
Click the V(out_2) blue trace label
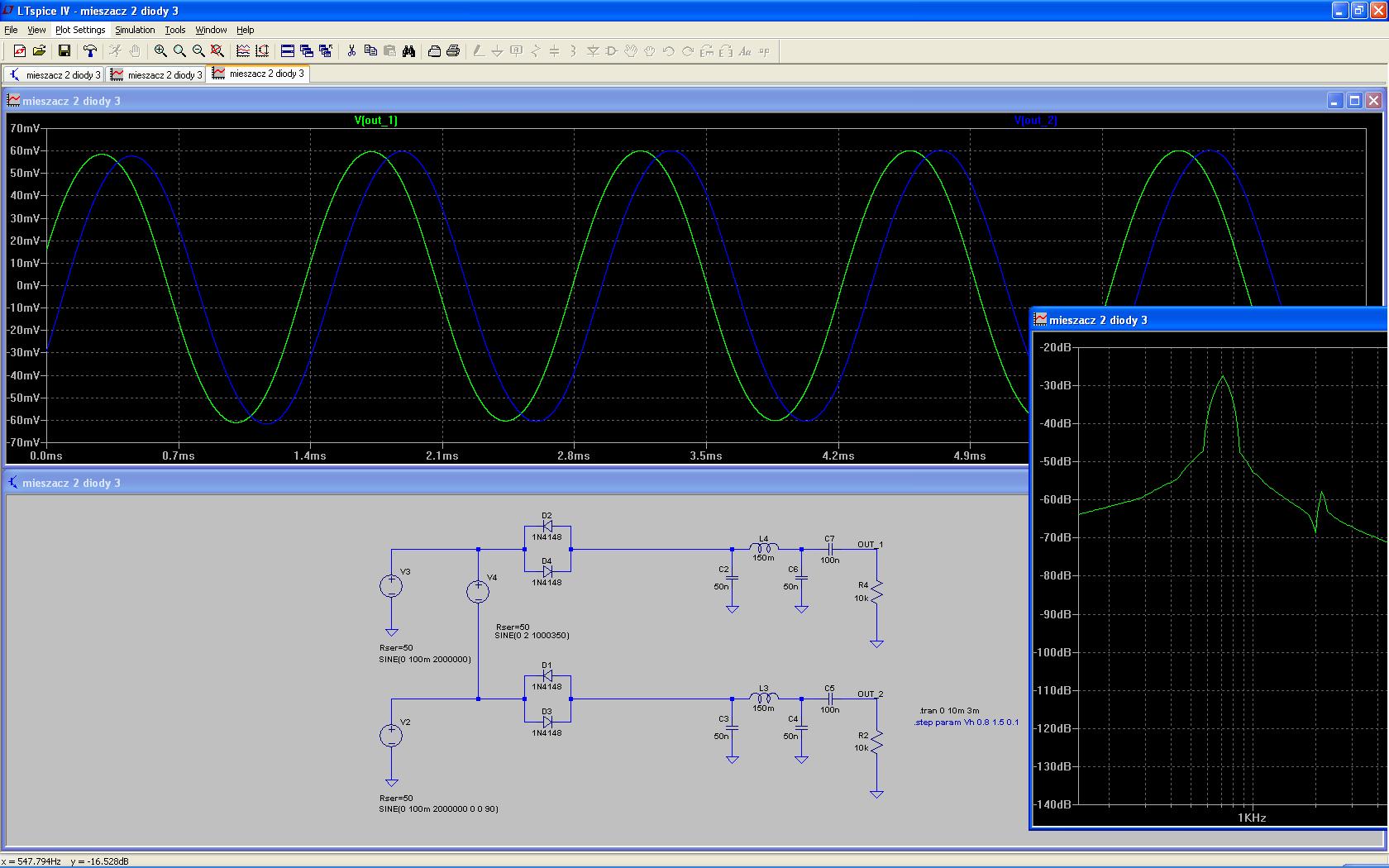click(x=1035, y=121)
